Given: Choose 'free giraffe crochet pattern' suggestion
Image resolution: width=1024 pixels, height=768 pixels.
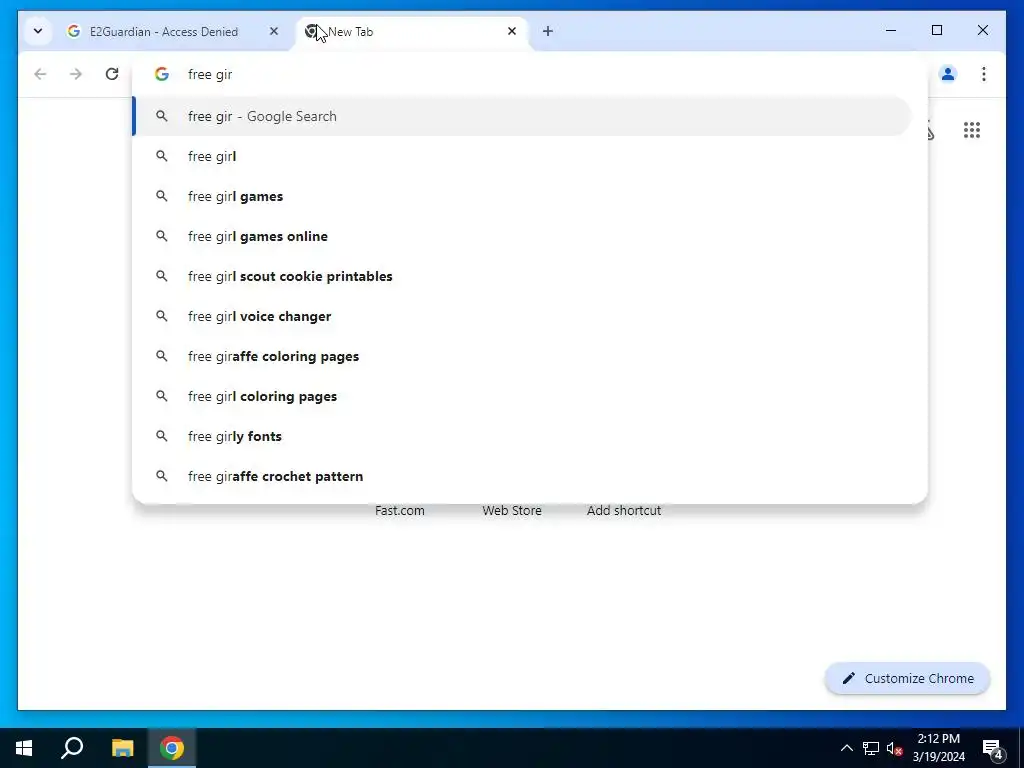Looking at the screenshot, I should [522, 476].
